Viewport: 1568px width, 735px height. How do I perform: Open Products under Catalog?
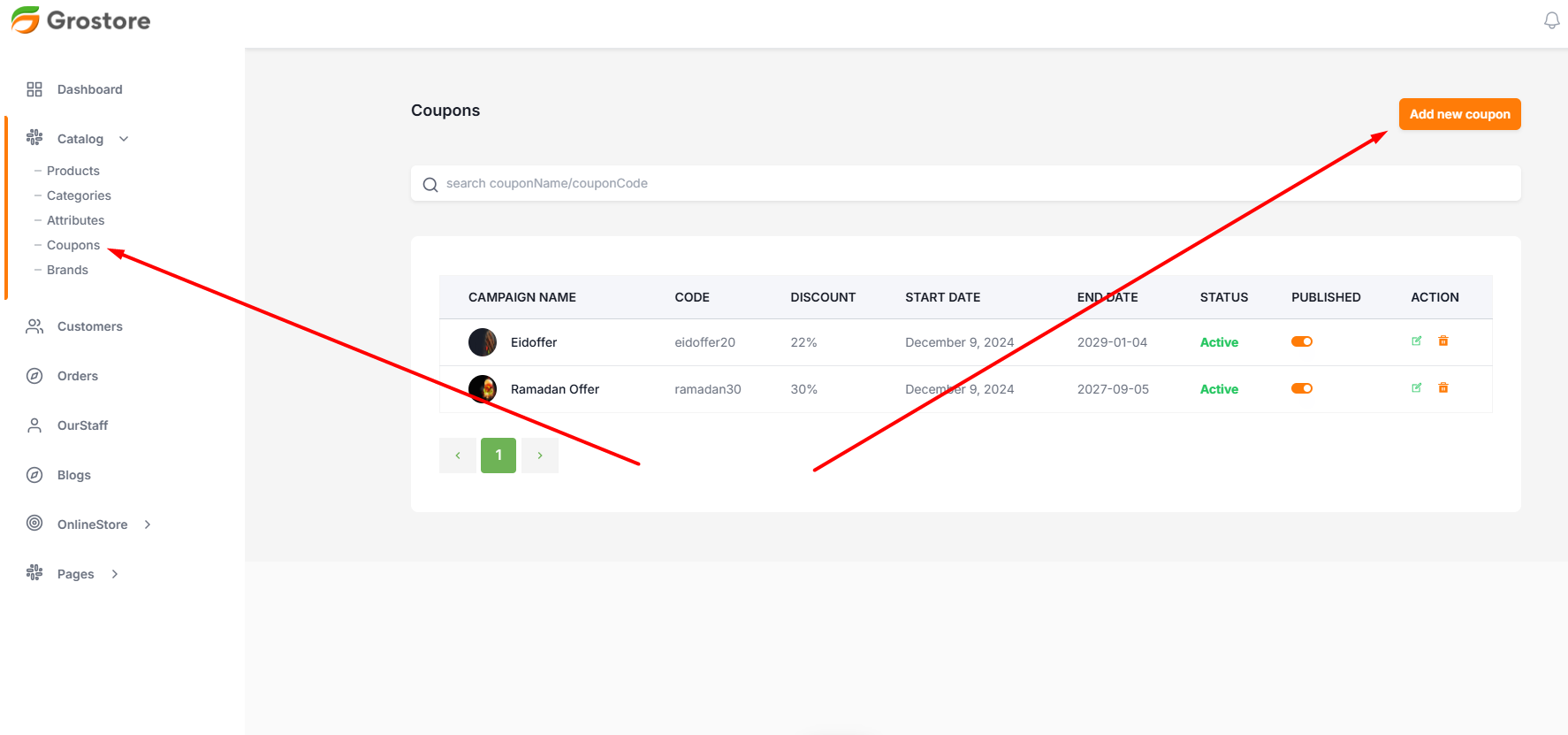pyautogui.click(x=73, y=171)
